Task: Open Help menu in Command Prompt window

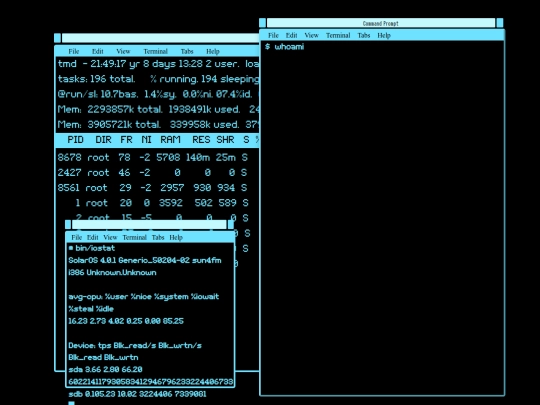Action: (384, 35)
